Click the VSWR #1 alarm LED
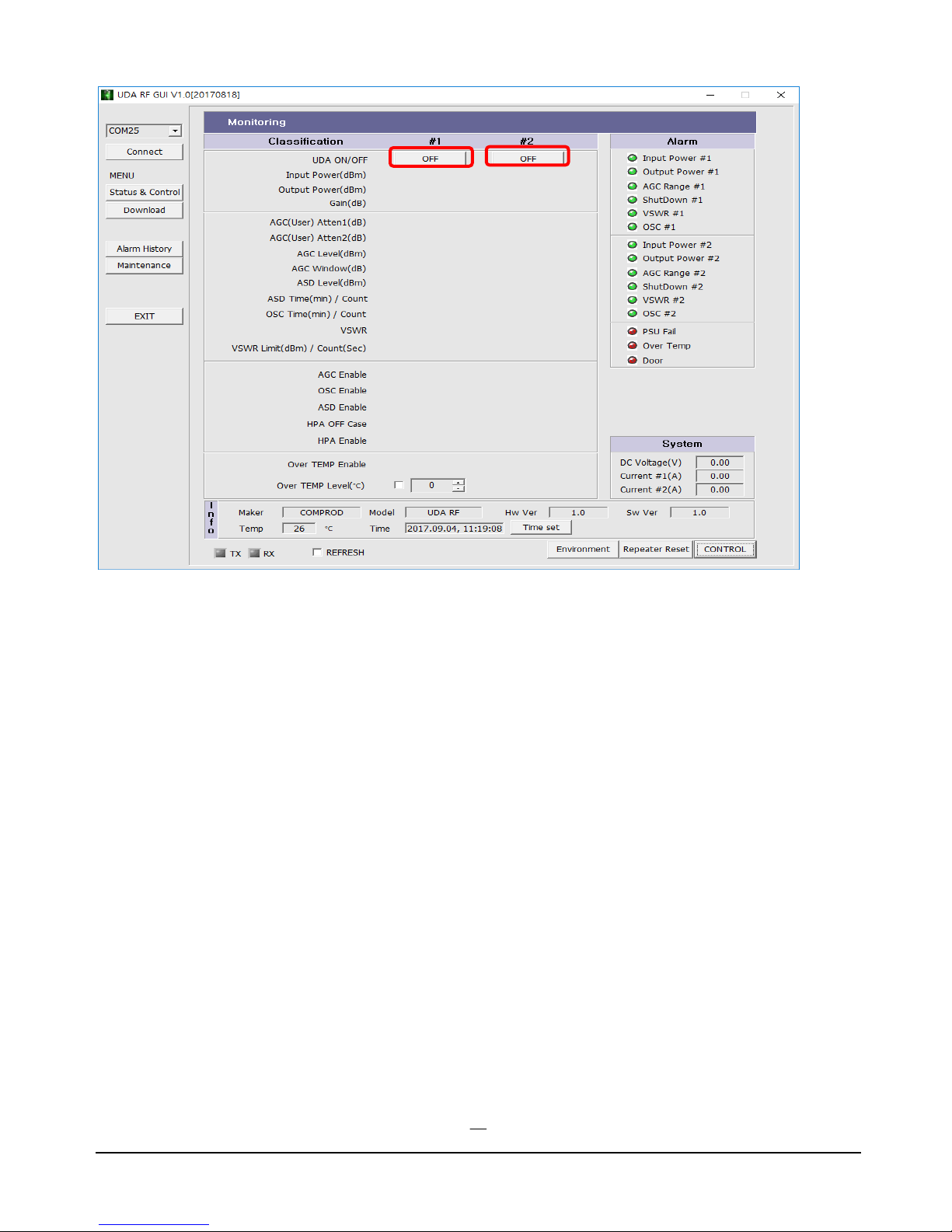 click(x=632, y=213)
